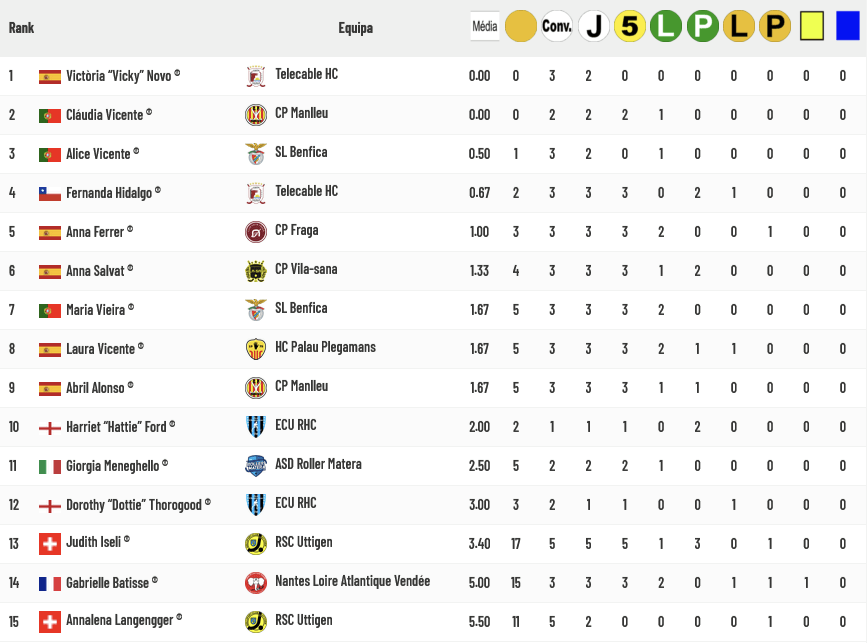Open player Judith Iseli's profile
Screen dimensions: 867x643
coord(93,542)
